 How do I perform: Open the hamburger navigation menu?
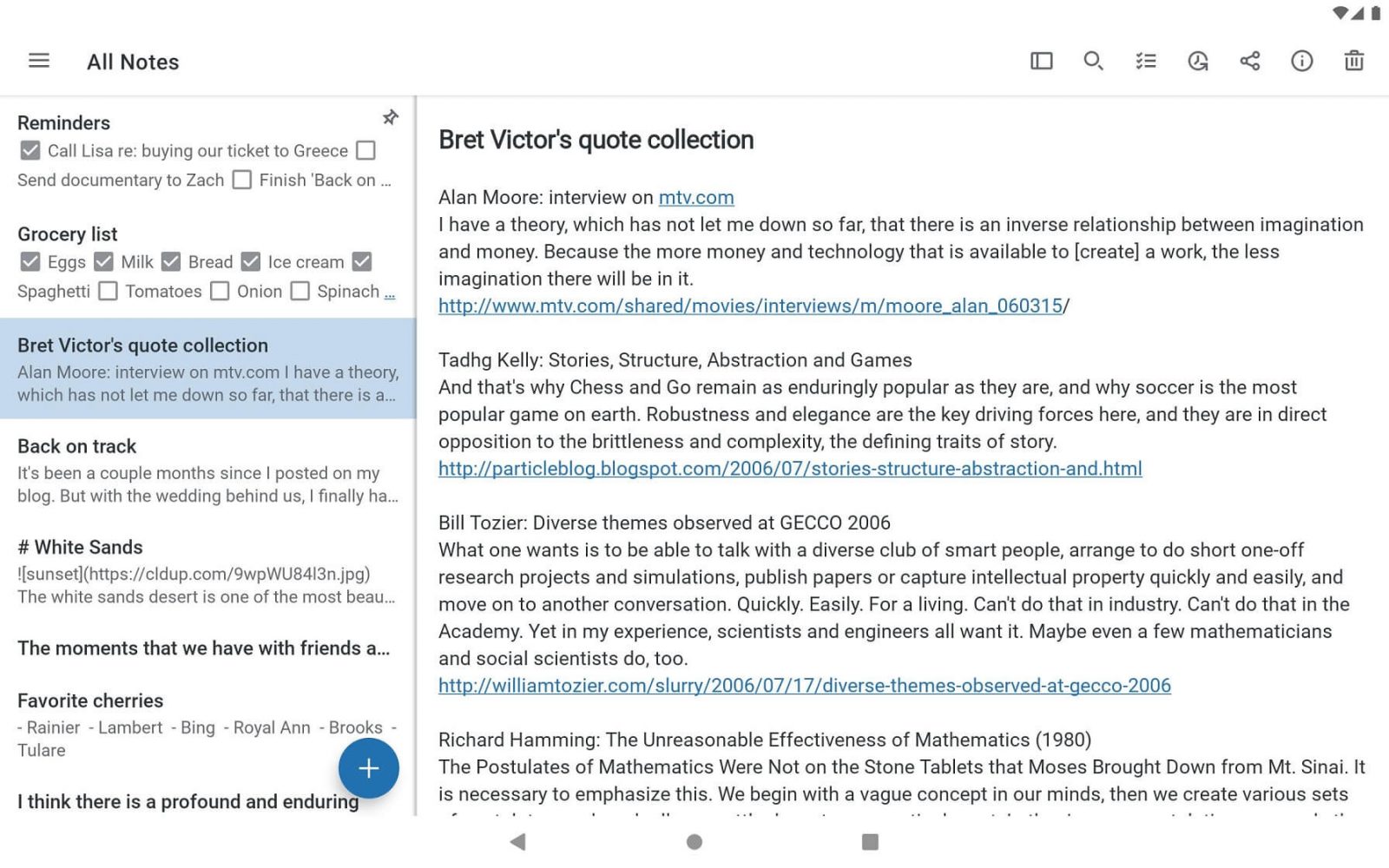click(39, 61)
